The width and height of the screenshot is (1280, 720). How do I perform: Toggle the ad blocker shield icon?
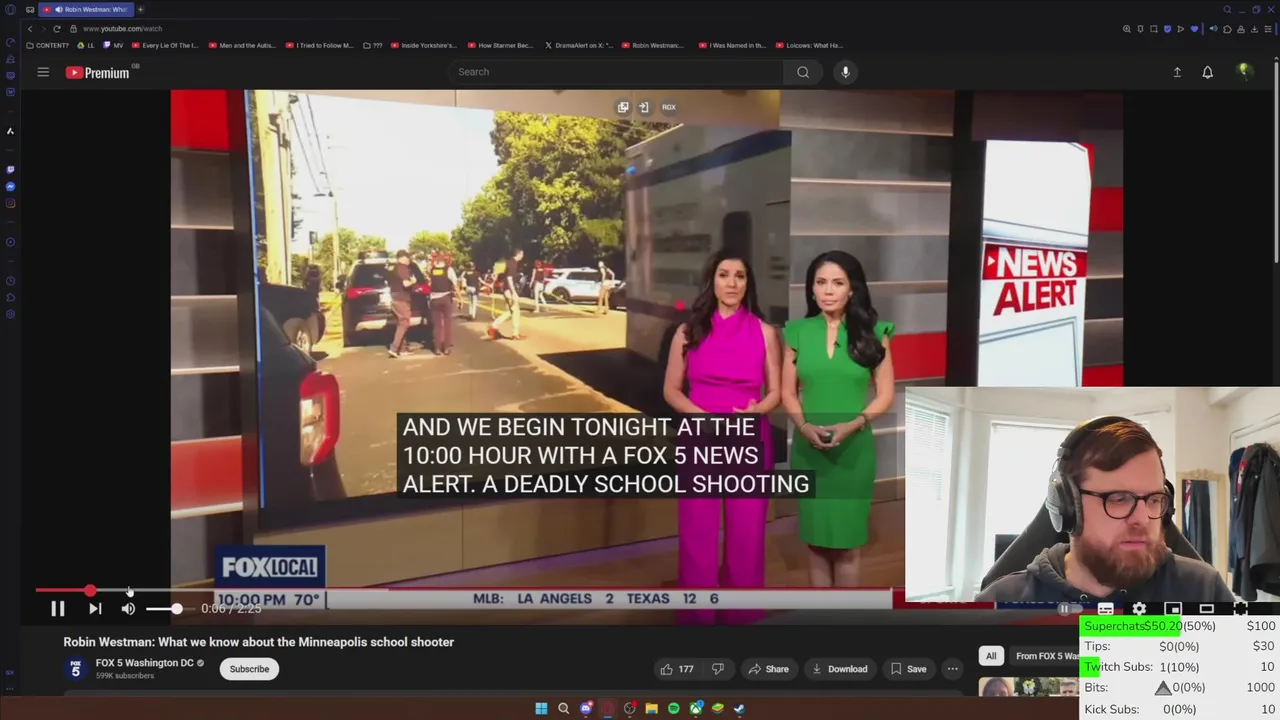[x=1167, y=29]
